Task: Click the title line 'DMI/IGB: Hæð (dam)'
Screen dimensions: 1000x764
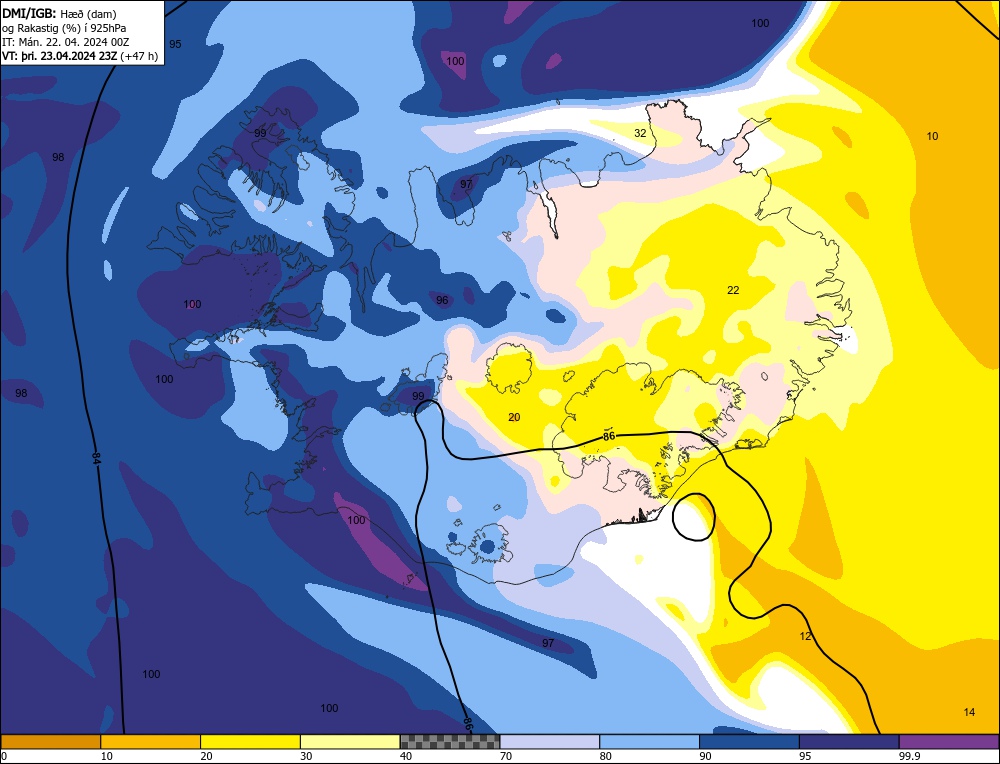Action: tap(59, 13)
